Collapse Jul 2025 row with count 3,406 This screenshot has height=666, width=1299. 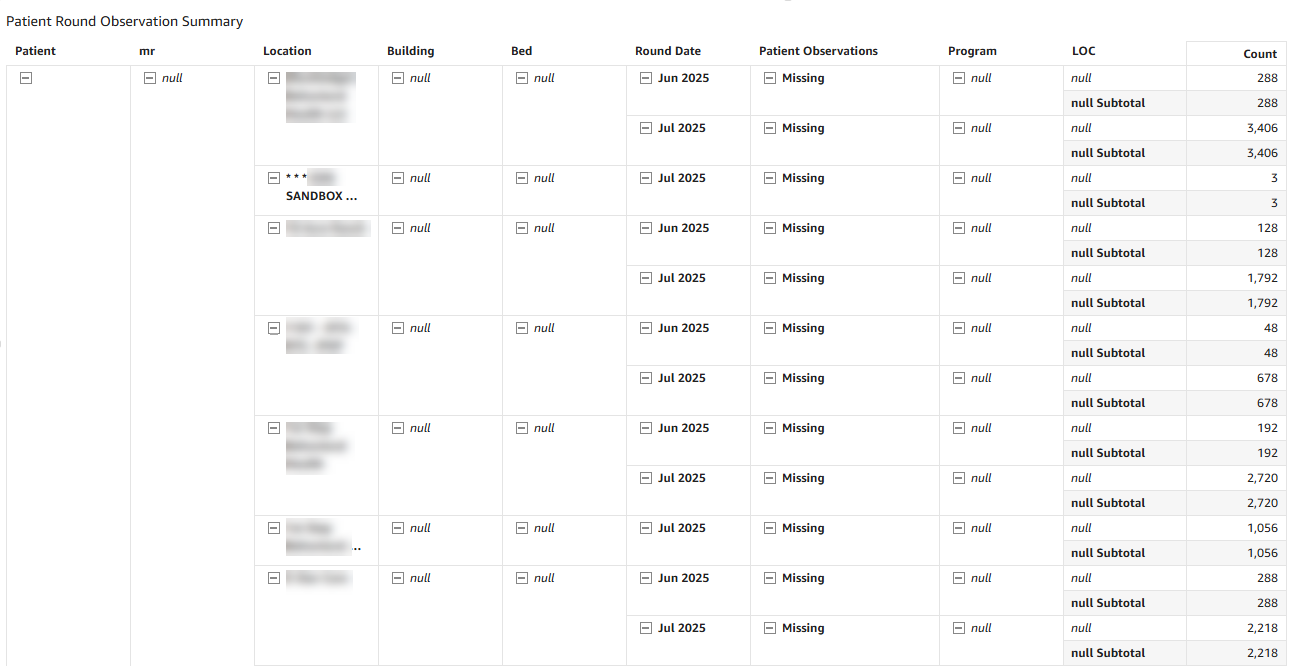pos(646,128)
